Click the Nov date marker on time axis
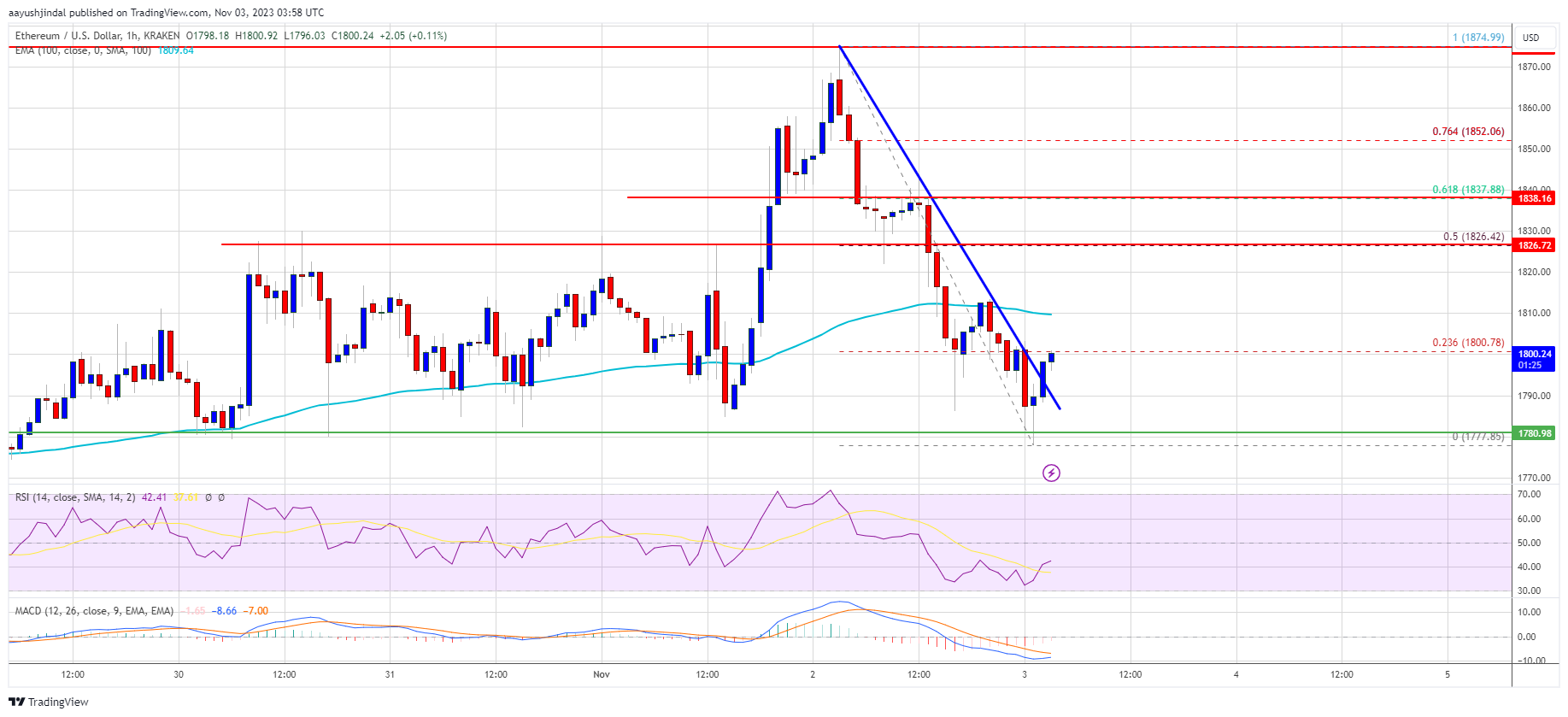 pos(602,674)
